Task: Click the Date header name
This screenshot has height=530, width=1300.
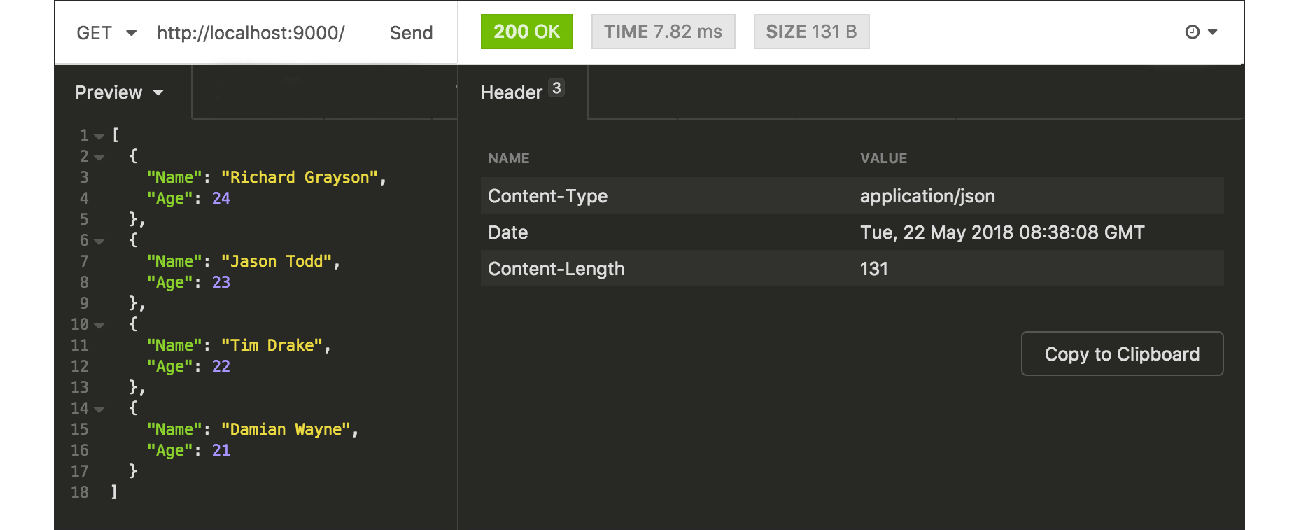Action: pyautogui.click(x=507, y=232)
